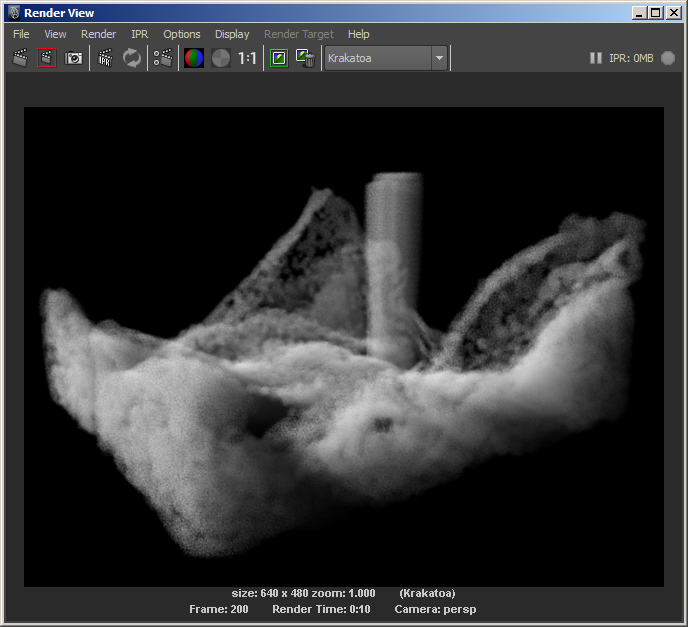Image resolution: width=688 pixels, height=627 pixels.
Task: Click the gray IPR stop octagon indicator
Action: click(668, 58)
